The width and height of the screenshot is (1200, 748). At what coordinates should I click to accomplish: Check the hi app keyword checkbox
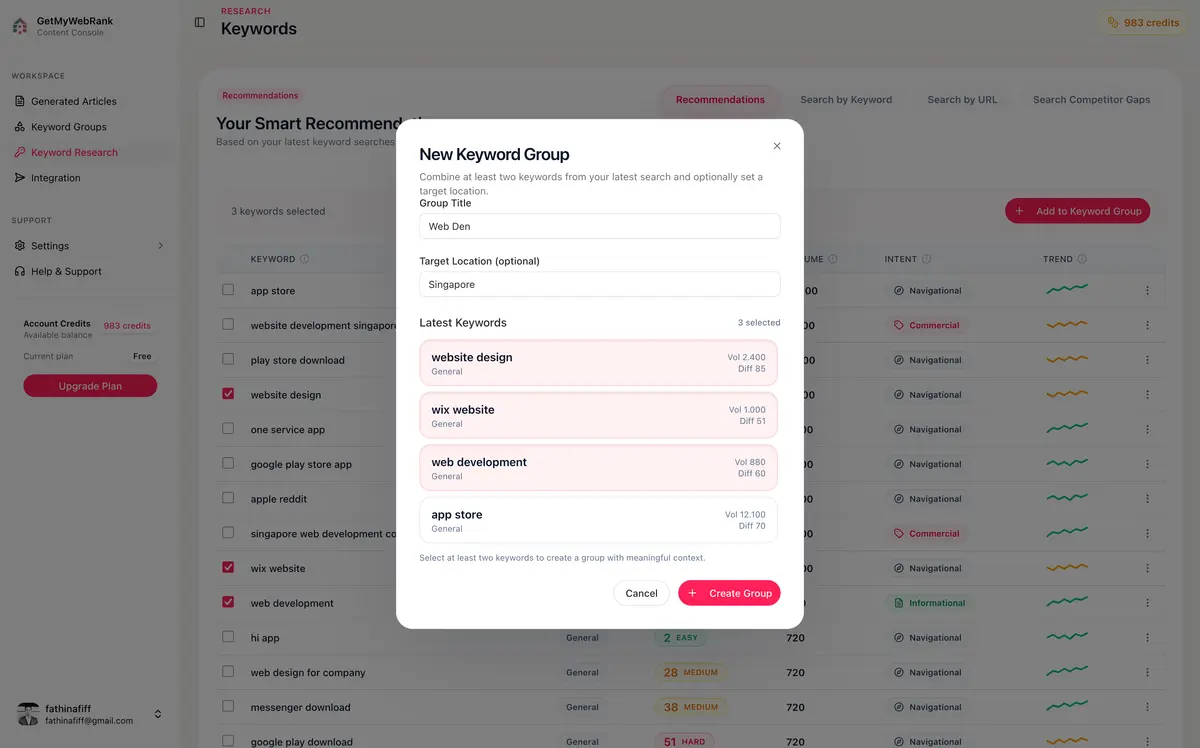point(227,637)
